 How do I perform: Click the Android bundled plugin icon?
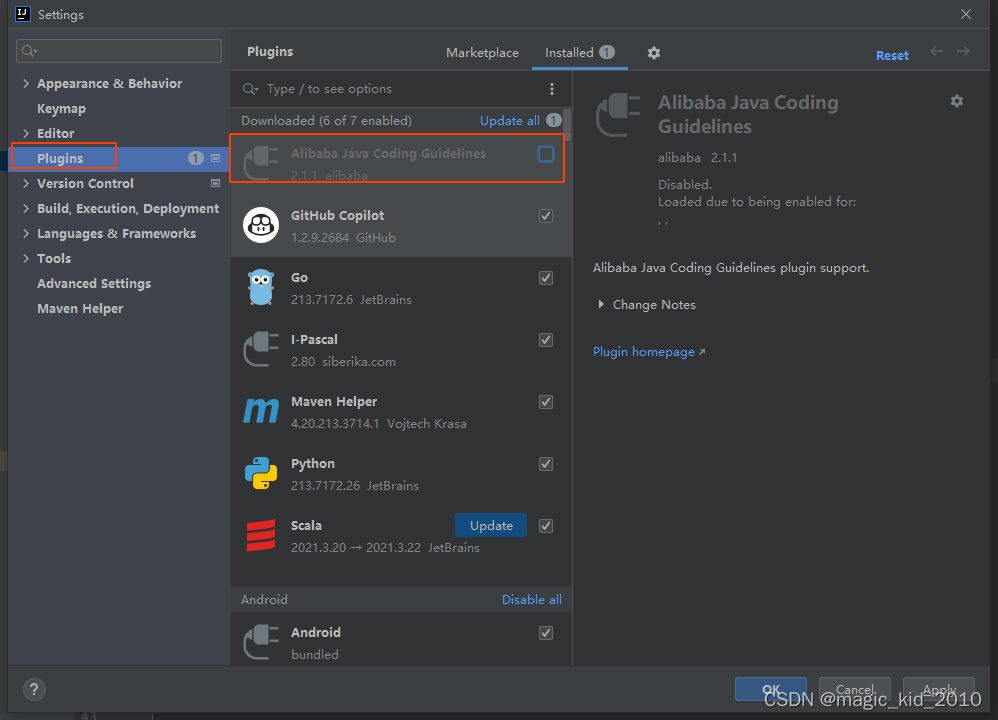pyautogui.click(x=261, y=642)
